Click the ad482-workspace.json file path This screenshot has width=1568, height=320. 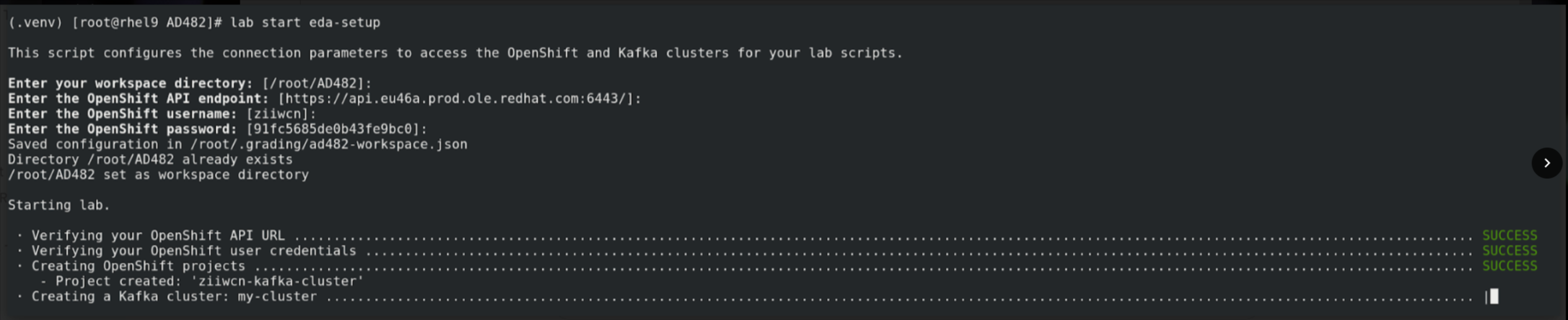tap(328, 144)
